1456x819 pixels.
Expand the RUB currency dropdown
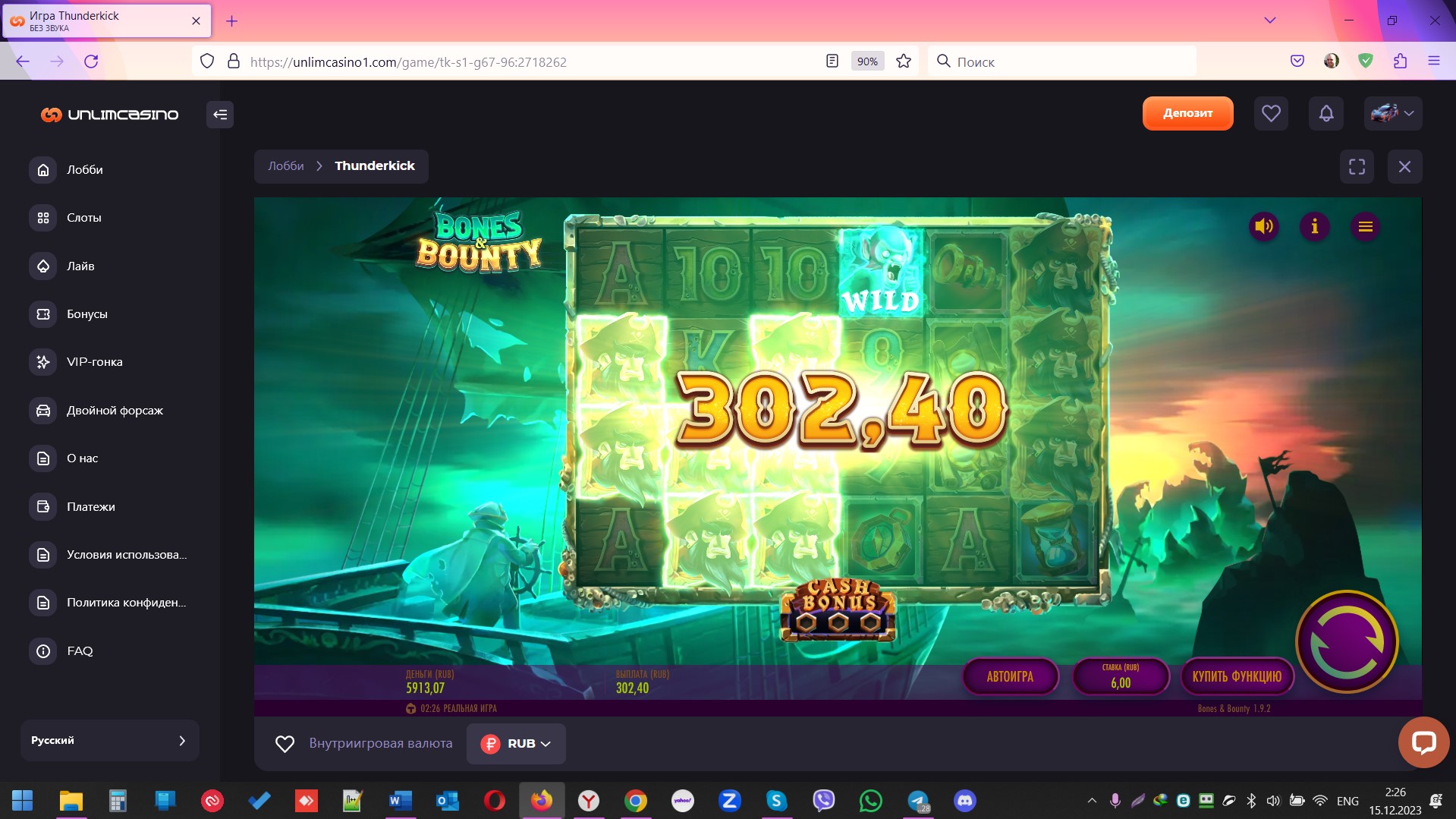coord(516,744)
